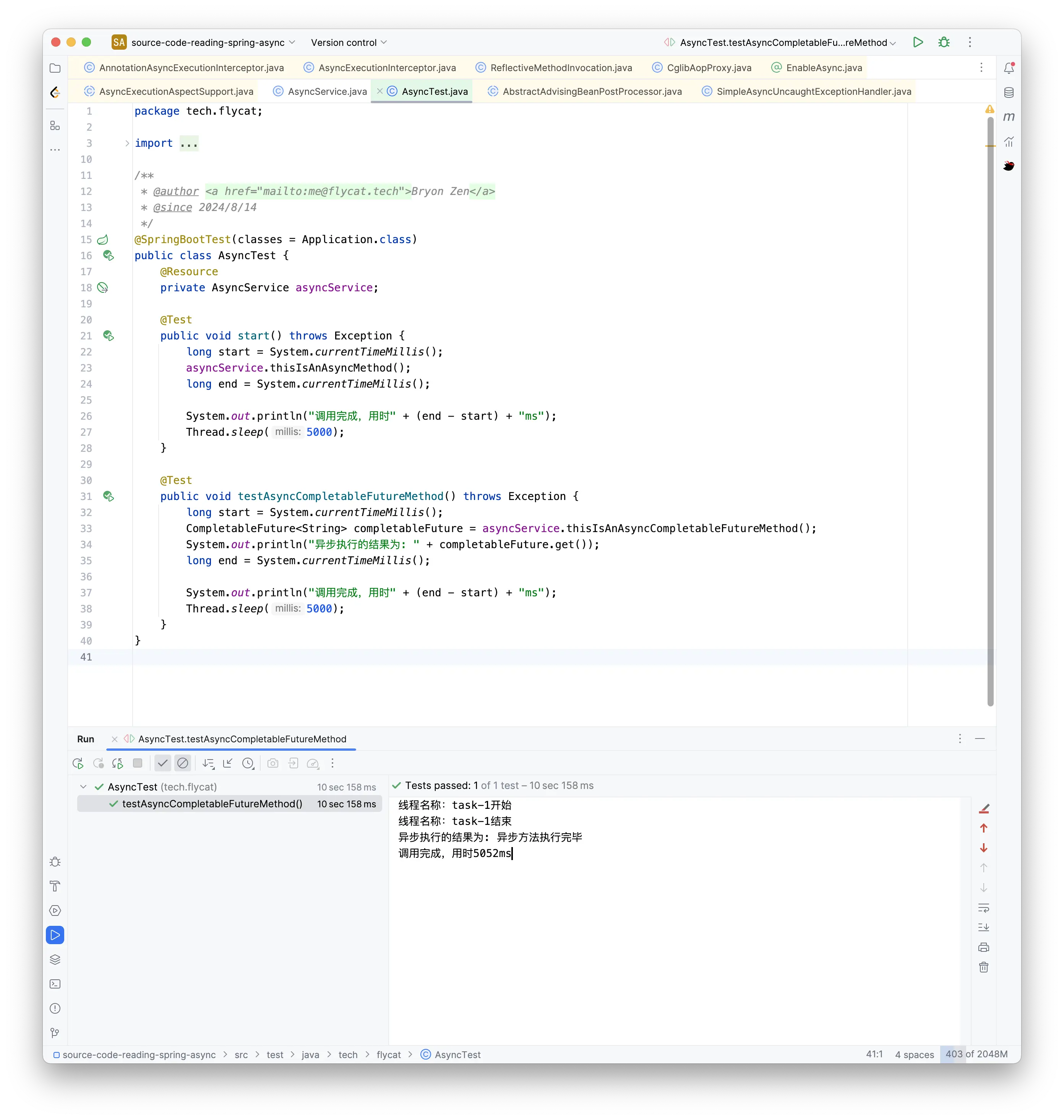
Task: Open the Version control dropdown
Action: [348, 42]
